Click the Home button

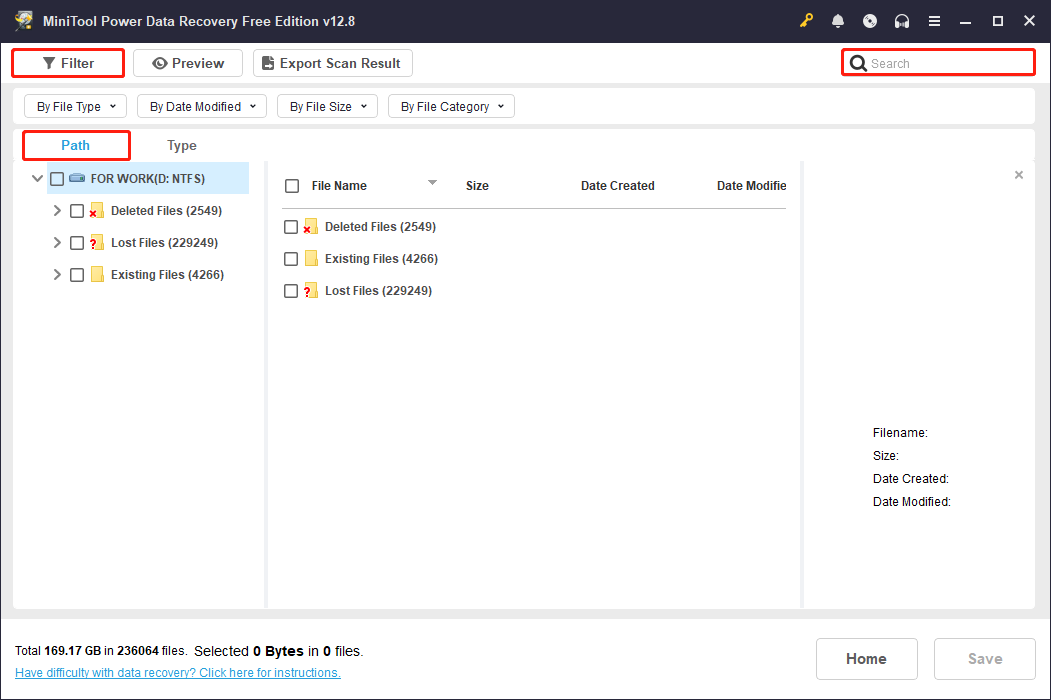[x=866, y=658]
